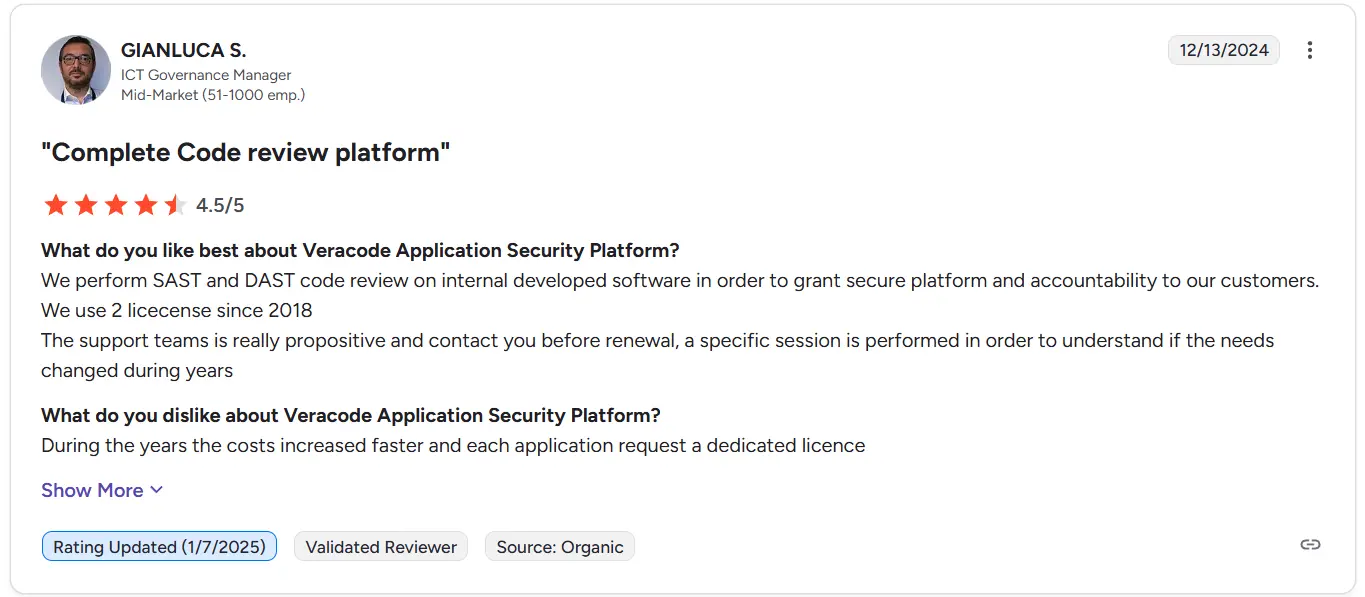1365x597 pixels.
Task: Click the third red rating star
Action: pyautogui.click(x=116, y=205)
